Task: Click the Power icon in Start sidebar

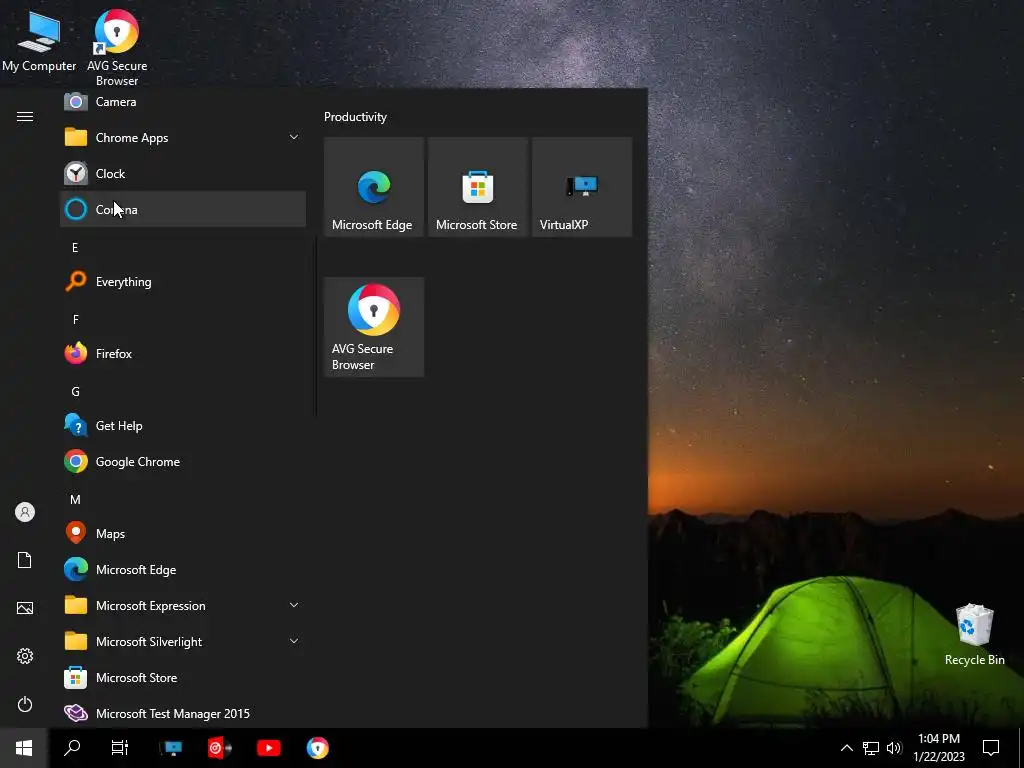Action: [x=25, y=704]
